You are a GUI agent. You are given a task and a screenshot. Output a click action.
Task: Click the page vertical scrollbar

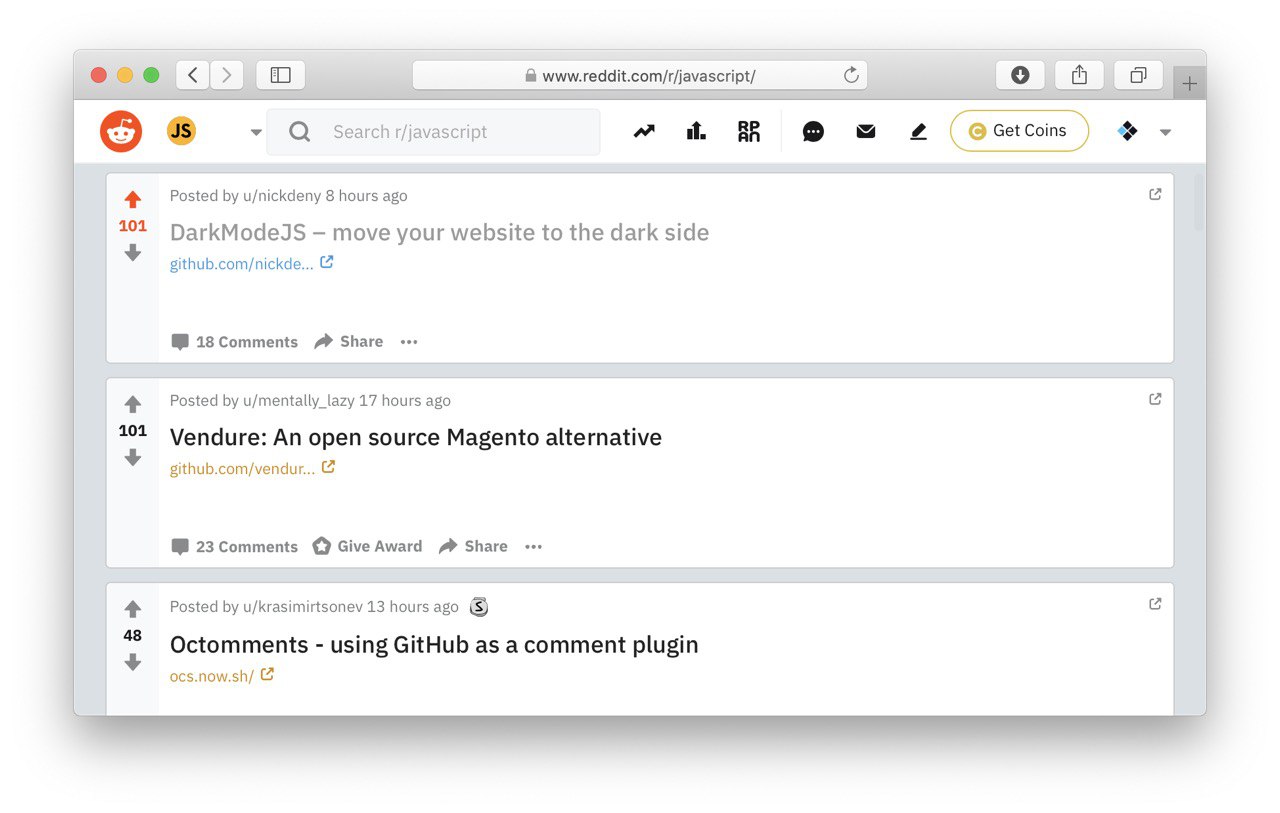click(x=1199, y=205)
